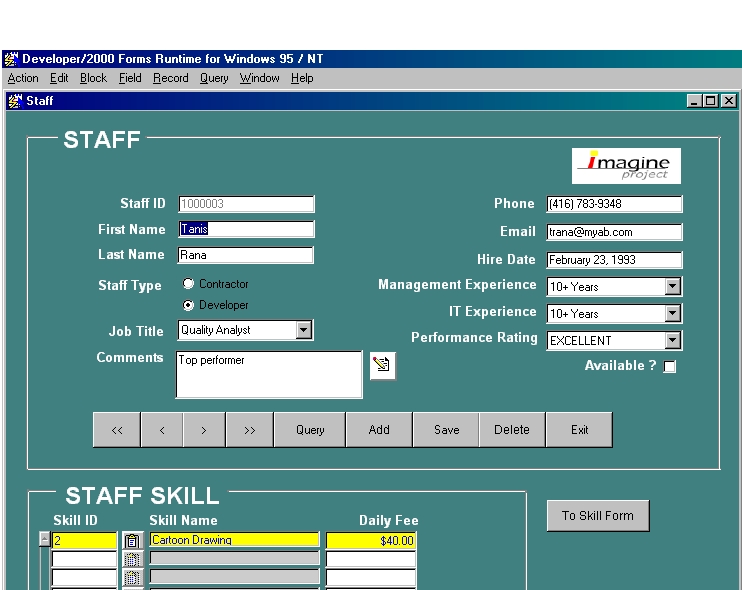742x590 pixels.
Task: Select the Contractor staff type
Action: coord(189,284)
